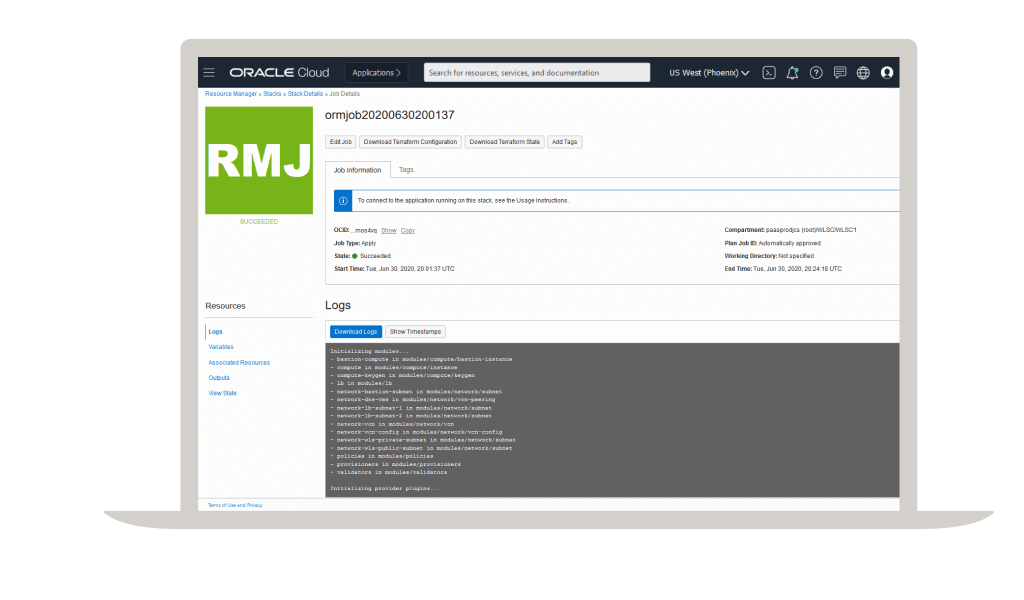The width and height of the screenshot is (1024, 600).
Task: Click the Oracle Cloud logo
Action: pyautogui.click(x=280, y=72)
